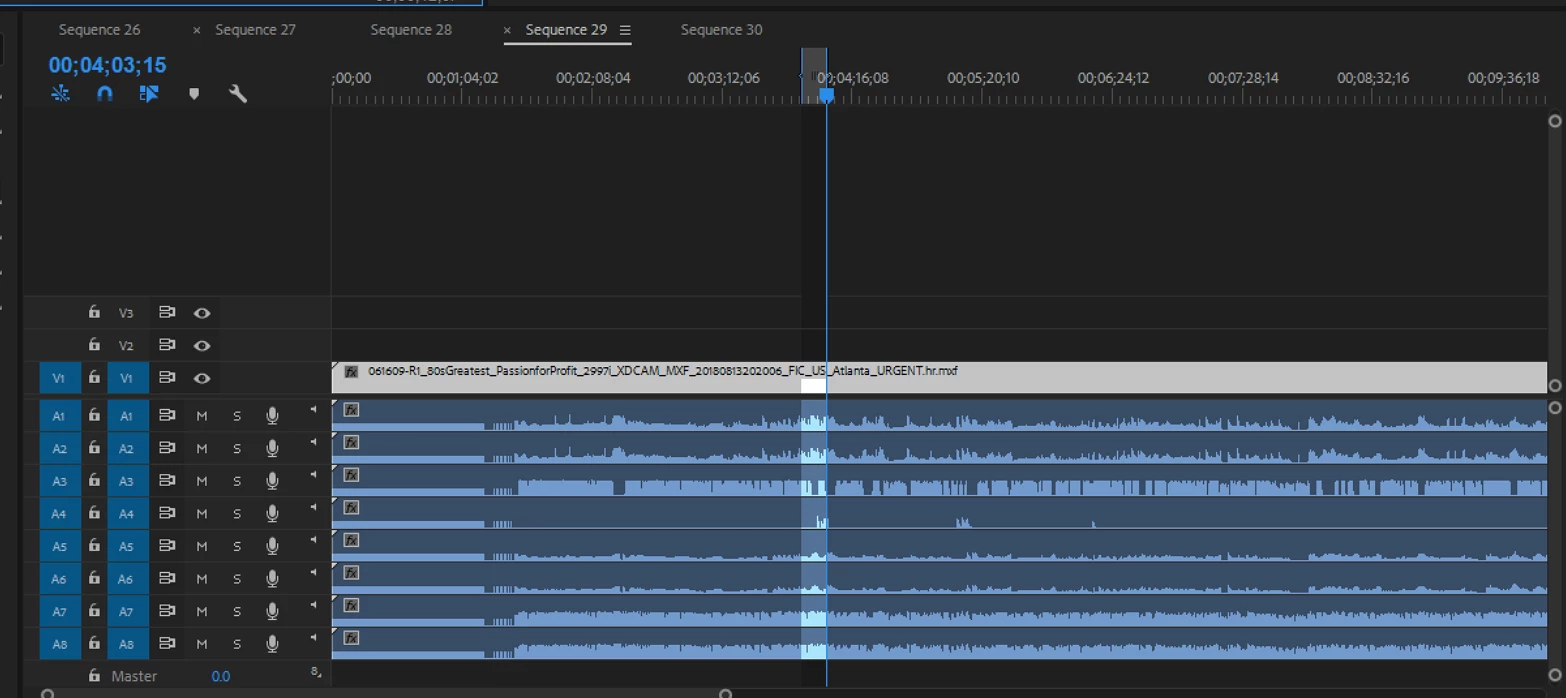The image size is (1566, 698).
Task: Toggle sync lock on A4
Action: click(x=167, y=513)
